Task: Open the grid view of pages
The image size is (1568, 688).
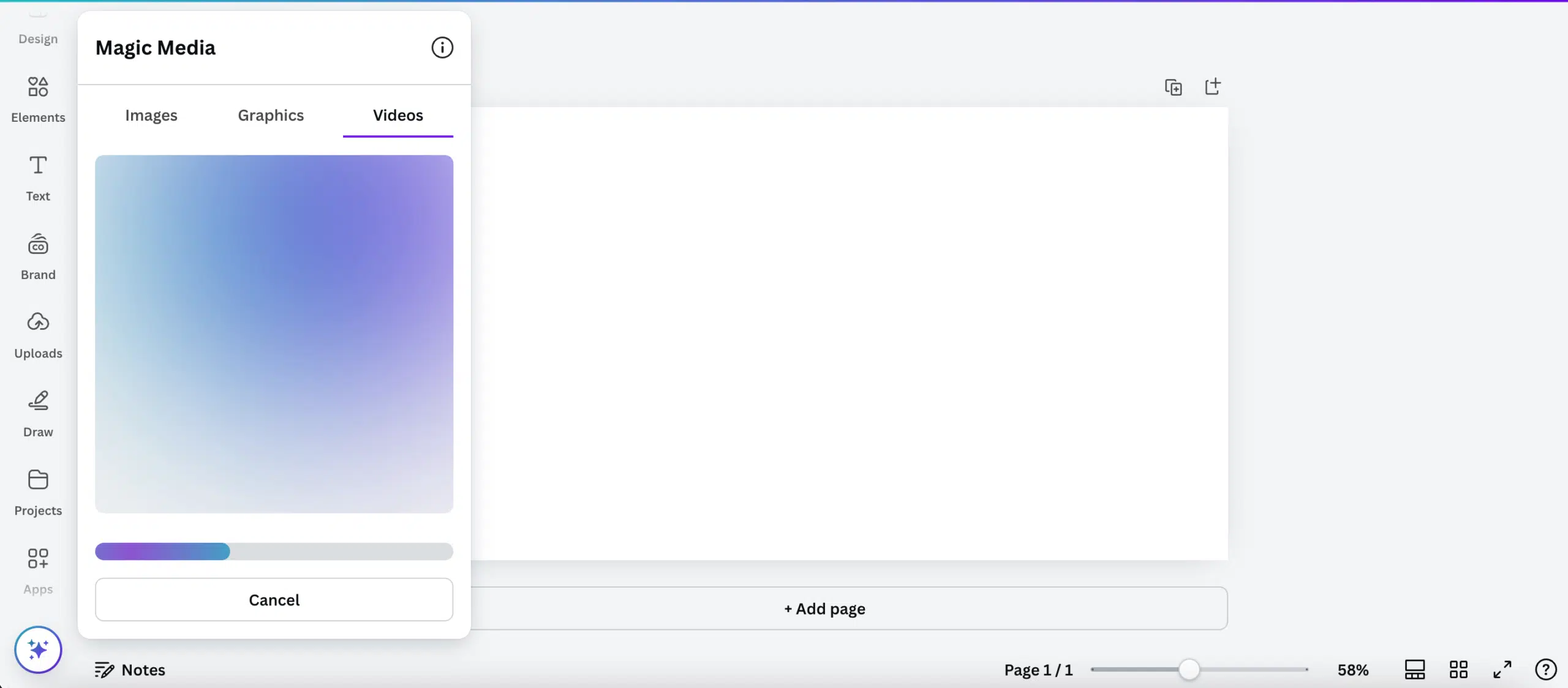Action: (1458, 670)
